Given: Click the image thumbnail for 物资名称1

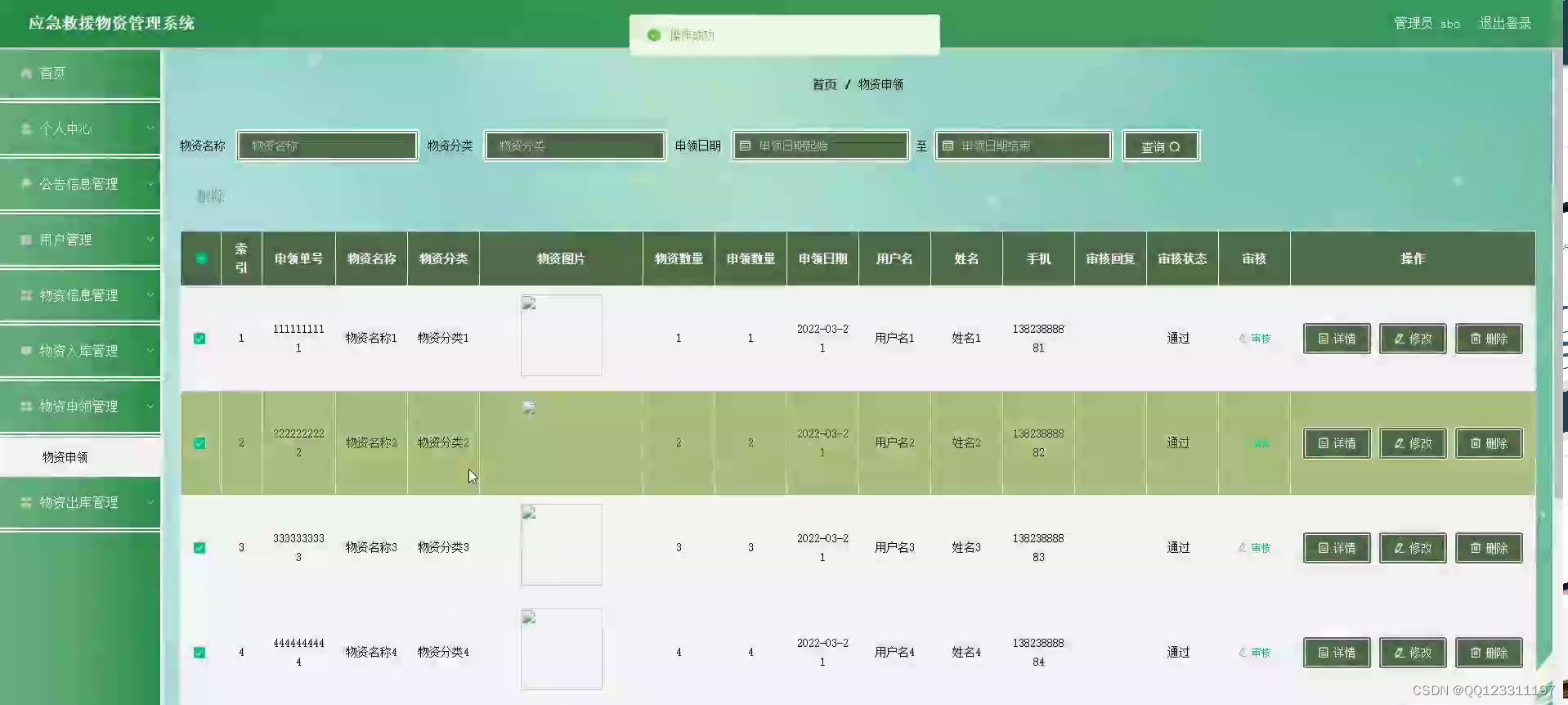Looking at the screenshot, I should (x=562, y=335).
